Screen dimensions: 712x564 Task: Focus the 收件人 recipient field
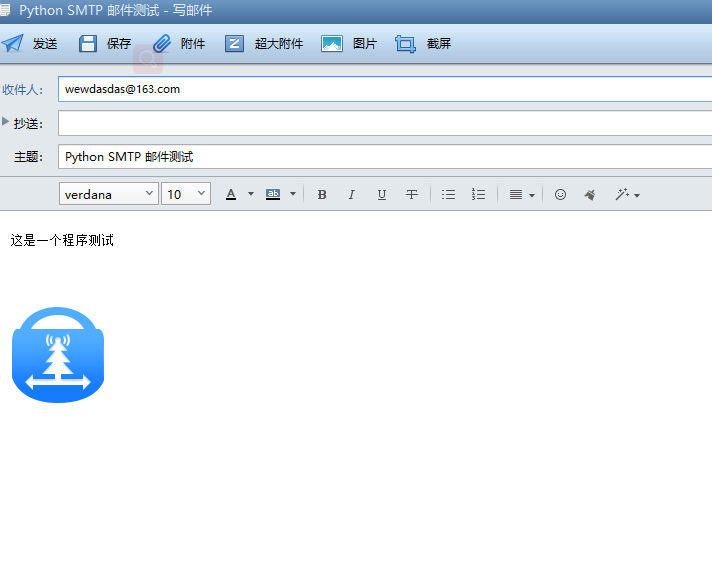tap(385, 89)
